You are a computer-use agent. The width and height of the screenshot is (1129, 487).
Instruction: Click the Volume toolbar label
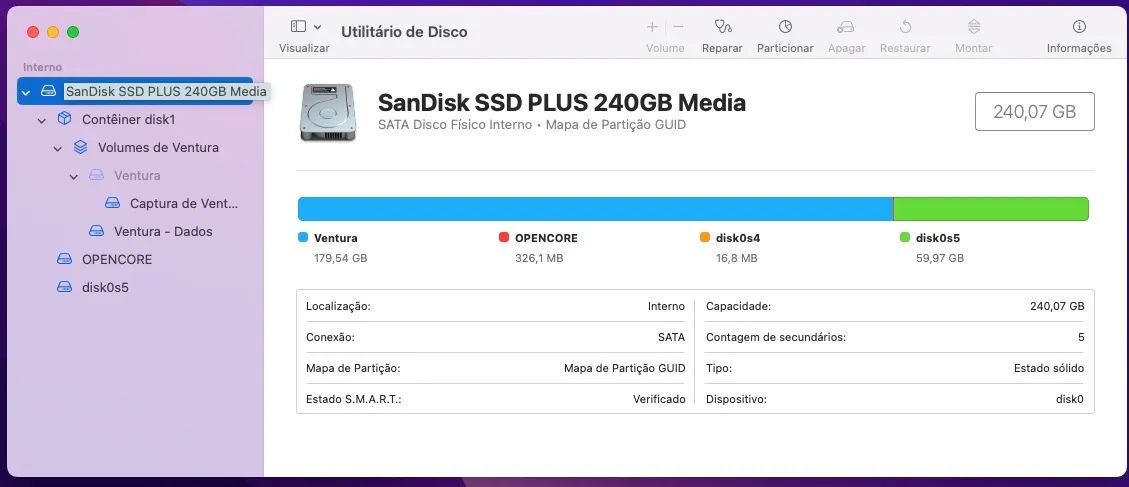click(665, 48)
